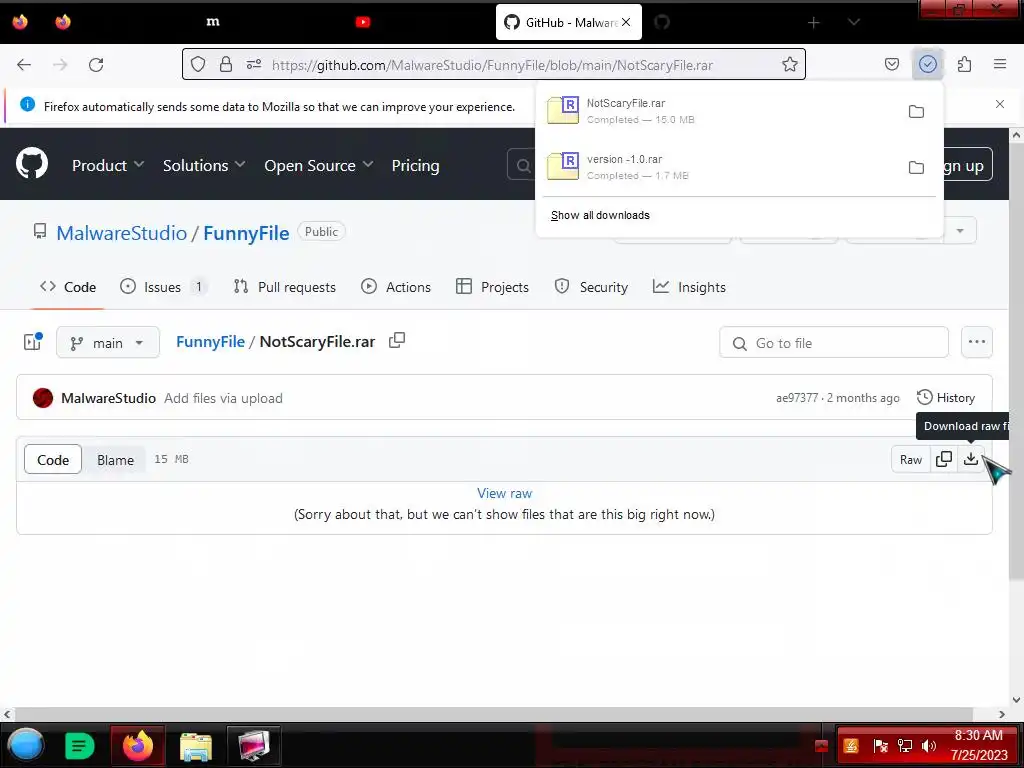Open the more file actions menu
The width and height of the screenshot is (1024, 768).
[976, 342]
